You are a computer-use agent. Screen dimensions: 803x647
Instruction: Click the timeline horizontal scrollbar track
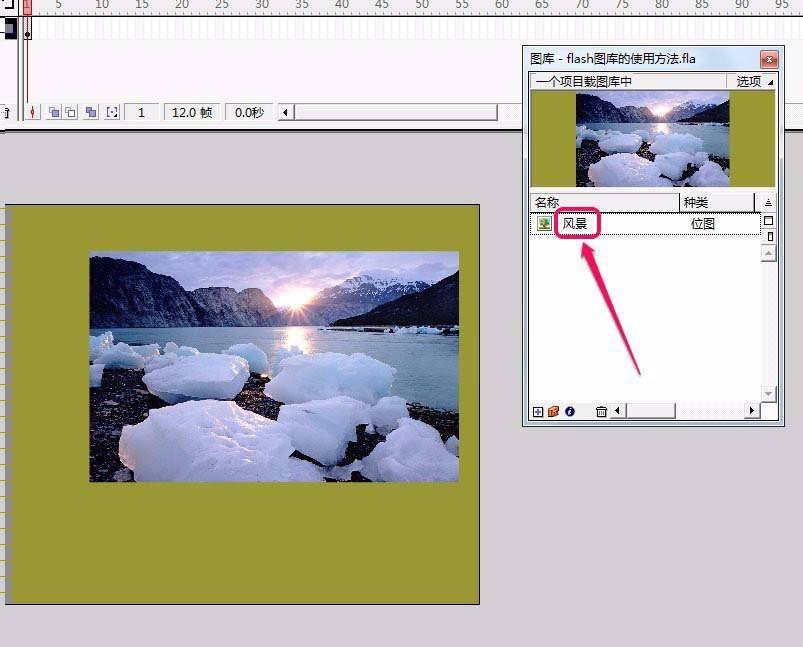(395, 112)
